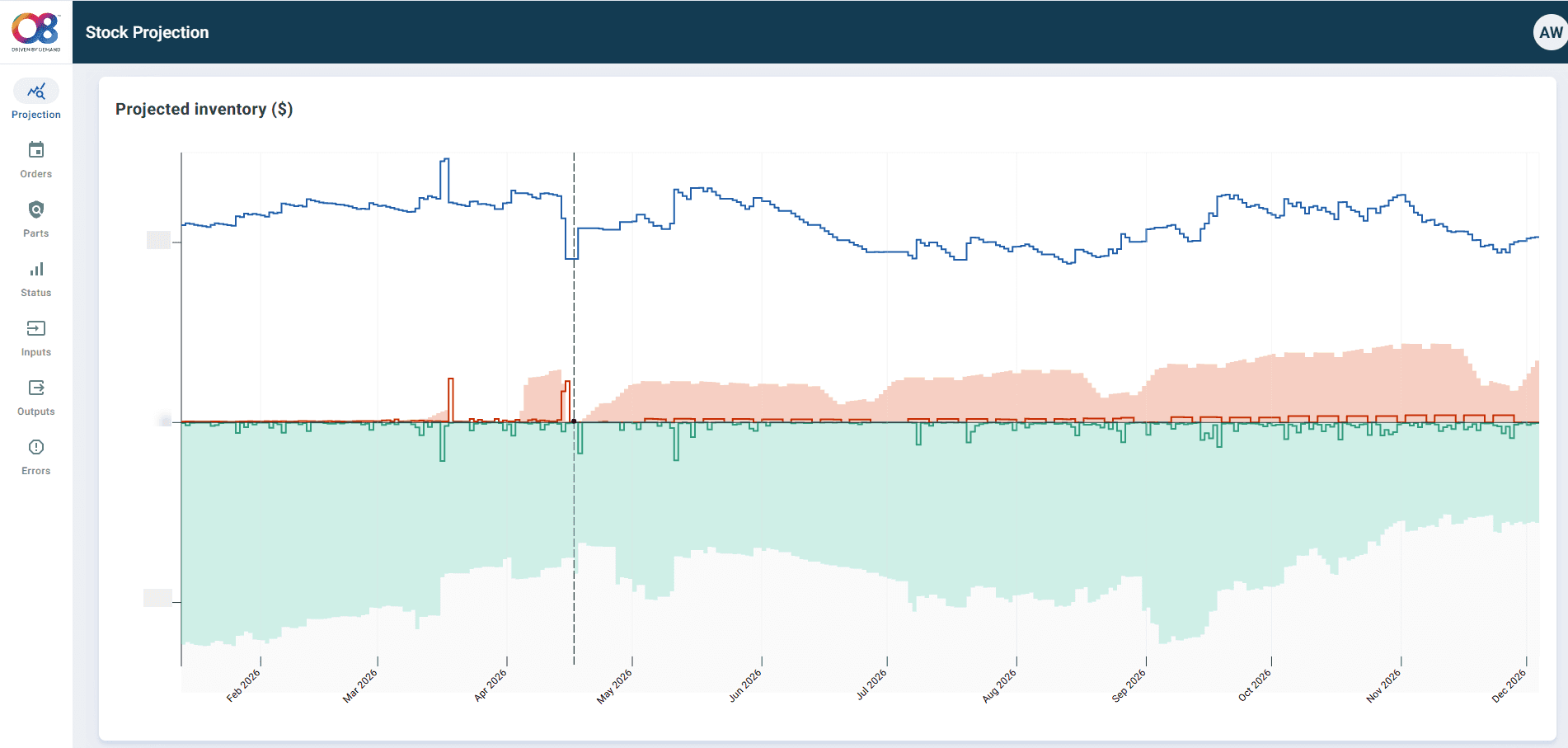Viewport: 1568px width, 748px height.
Task: Select the Inputs arrow-in icon
Action: tap(35, 329)
